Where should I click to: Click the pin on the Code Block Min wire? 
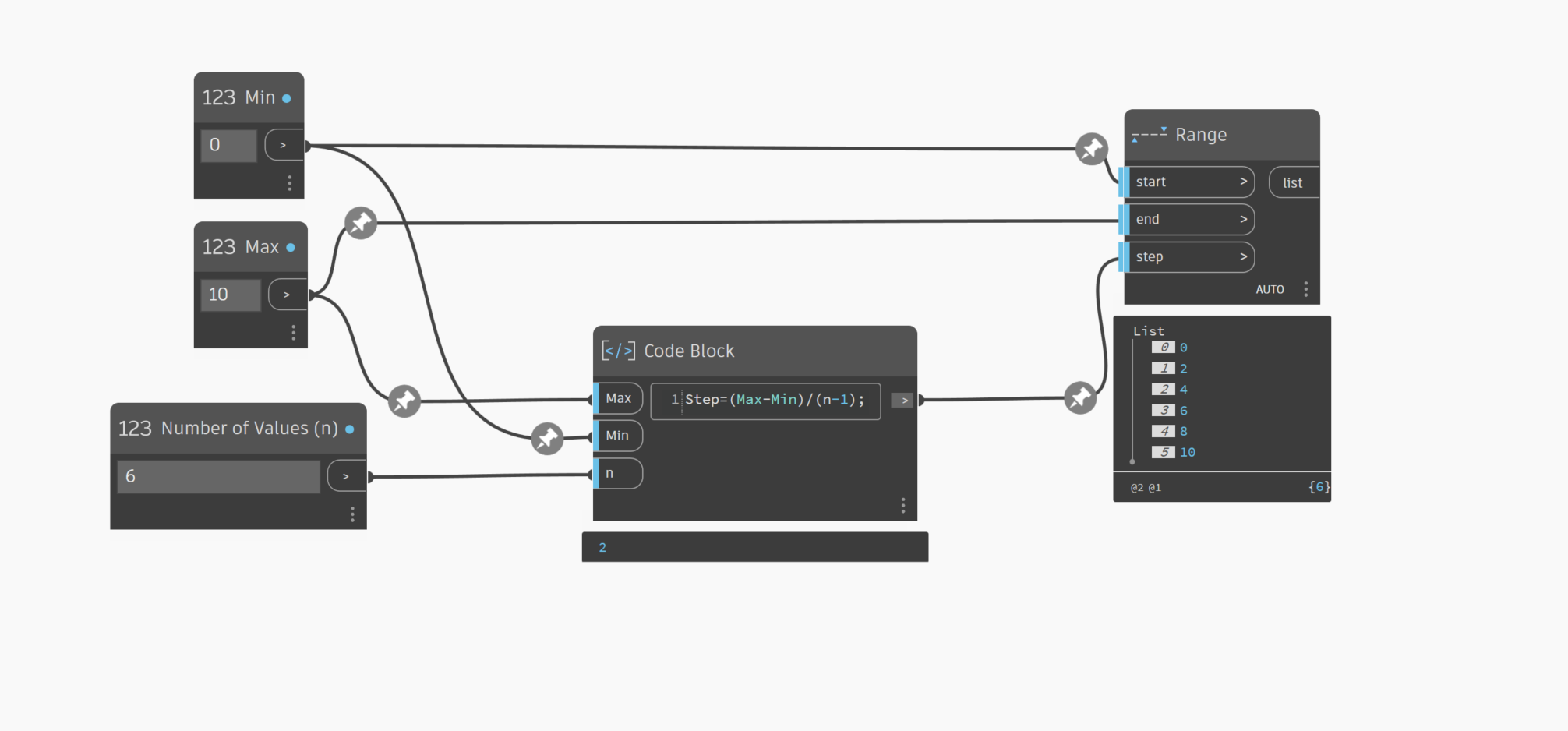click(547, 439)
